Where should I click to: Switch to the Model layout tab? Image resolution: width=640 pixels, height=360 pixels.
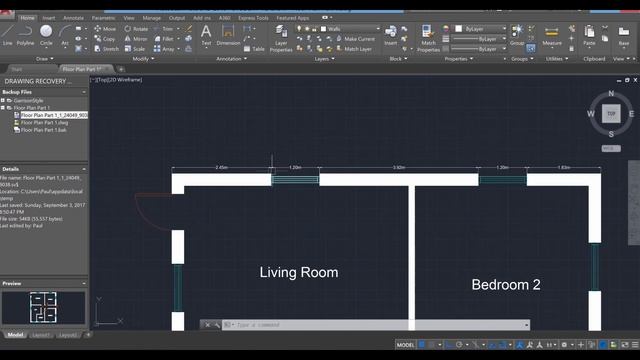point(15,335)
